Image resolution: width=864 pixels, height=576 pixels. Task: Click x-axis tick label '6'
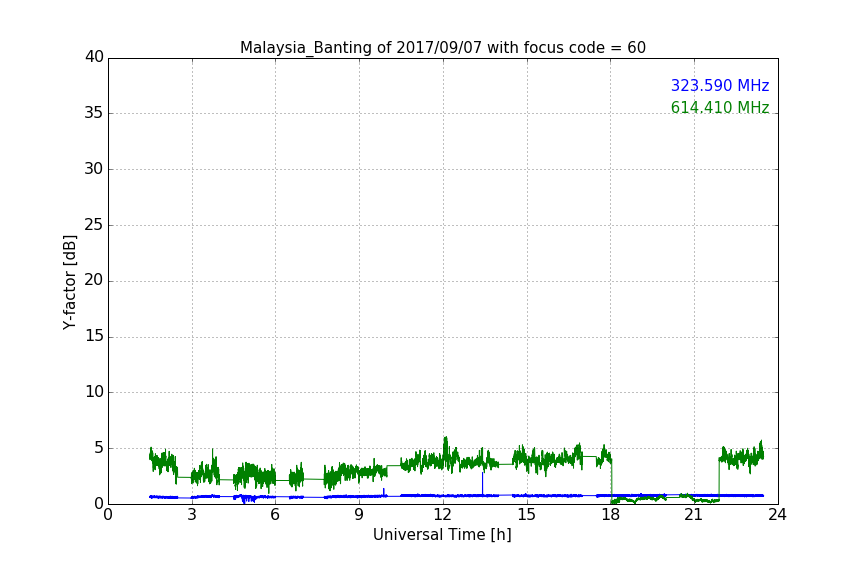point(275,515)
